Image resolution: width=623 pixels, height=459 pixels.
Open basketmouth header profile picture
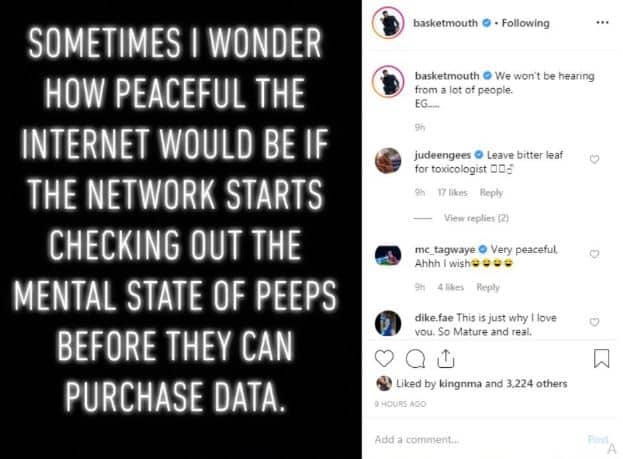coord(387,21)
